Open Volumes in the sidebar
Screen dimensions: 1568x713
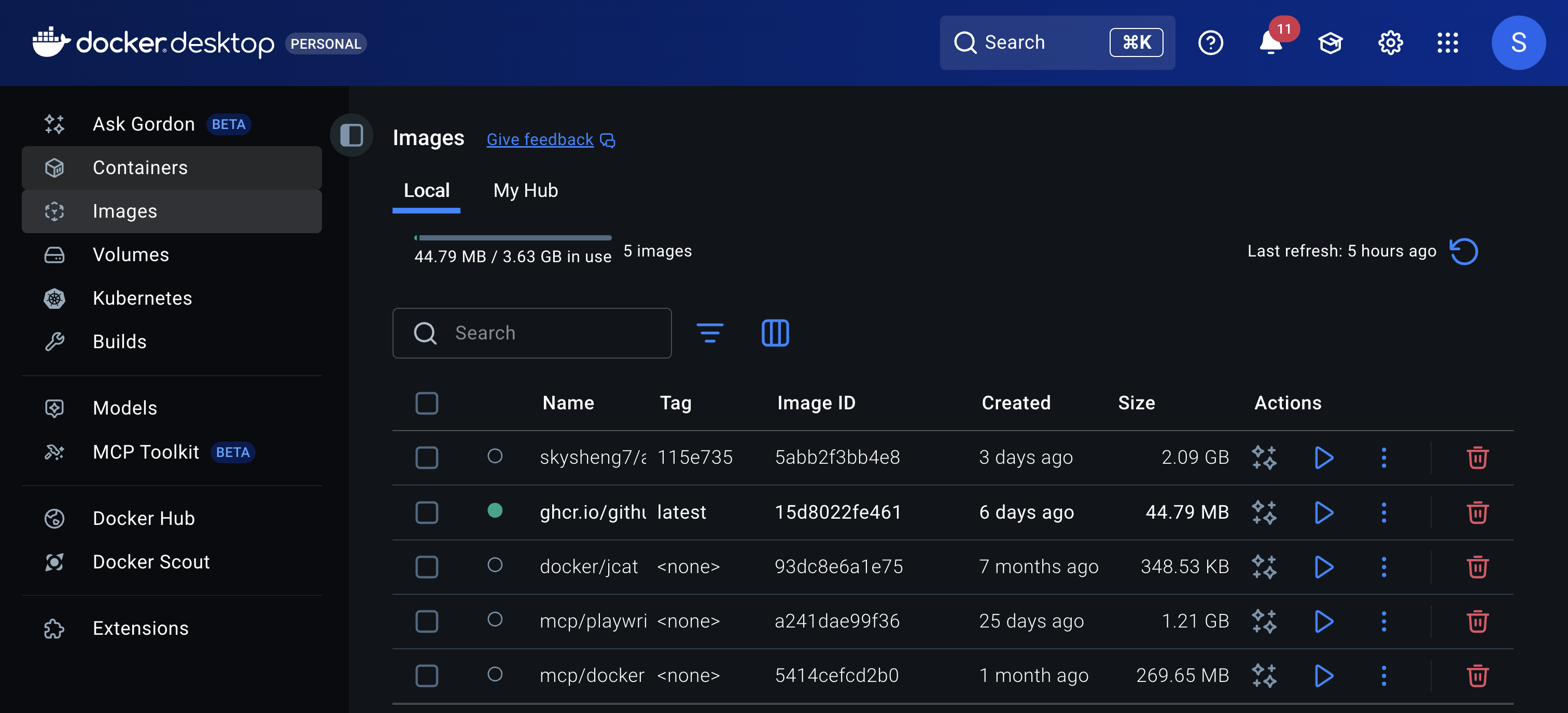(x=131, y=254)
